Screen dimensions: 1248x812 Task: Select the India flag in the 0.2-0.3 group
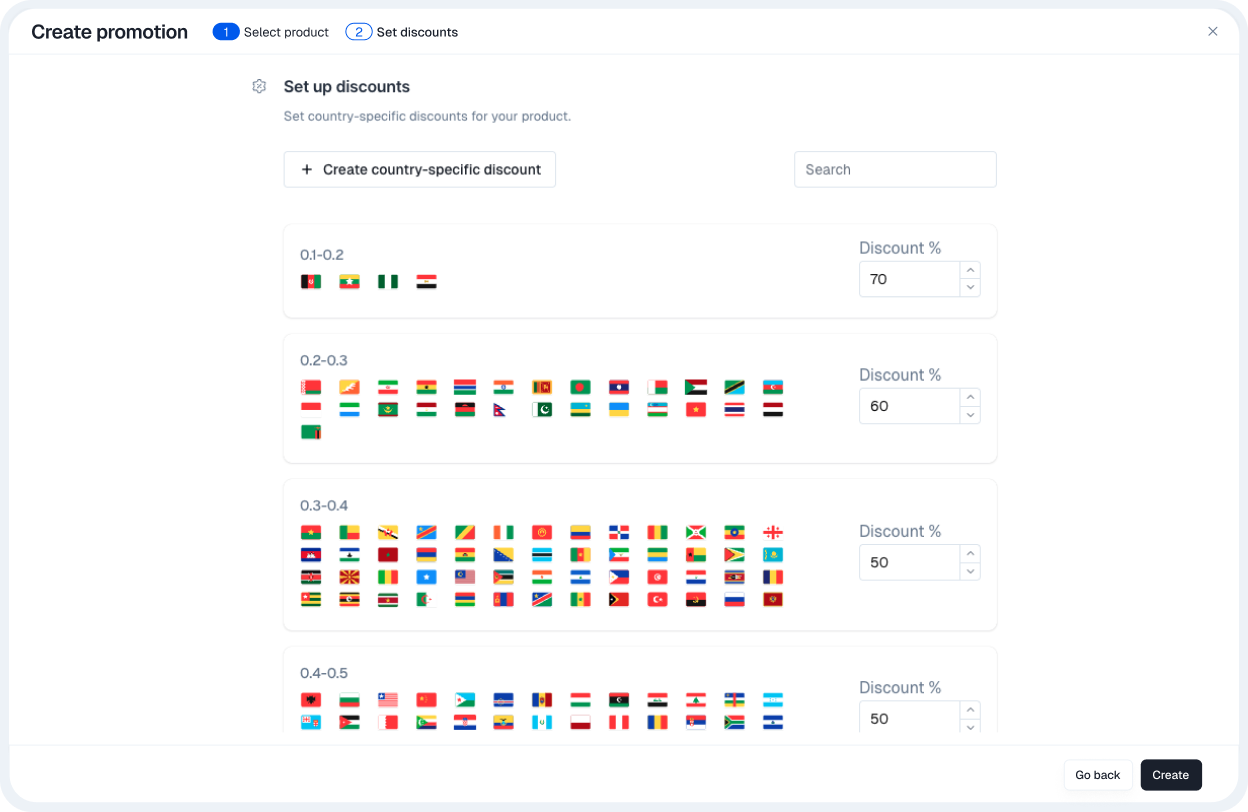tap(503, 387)
